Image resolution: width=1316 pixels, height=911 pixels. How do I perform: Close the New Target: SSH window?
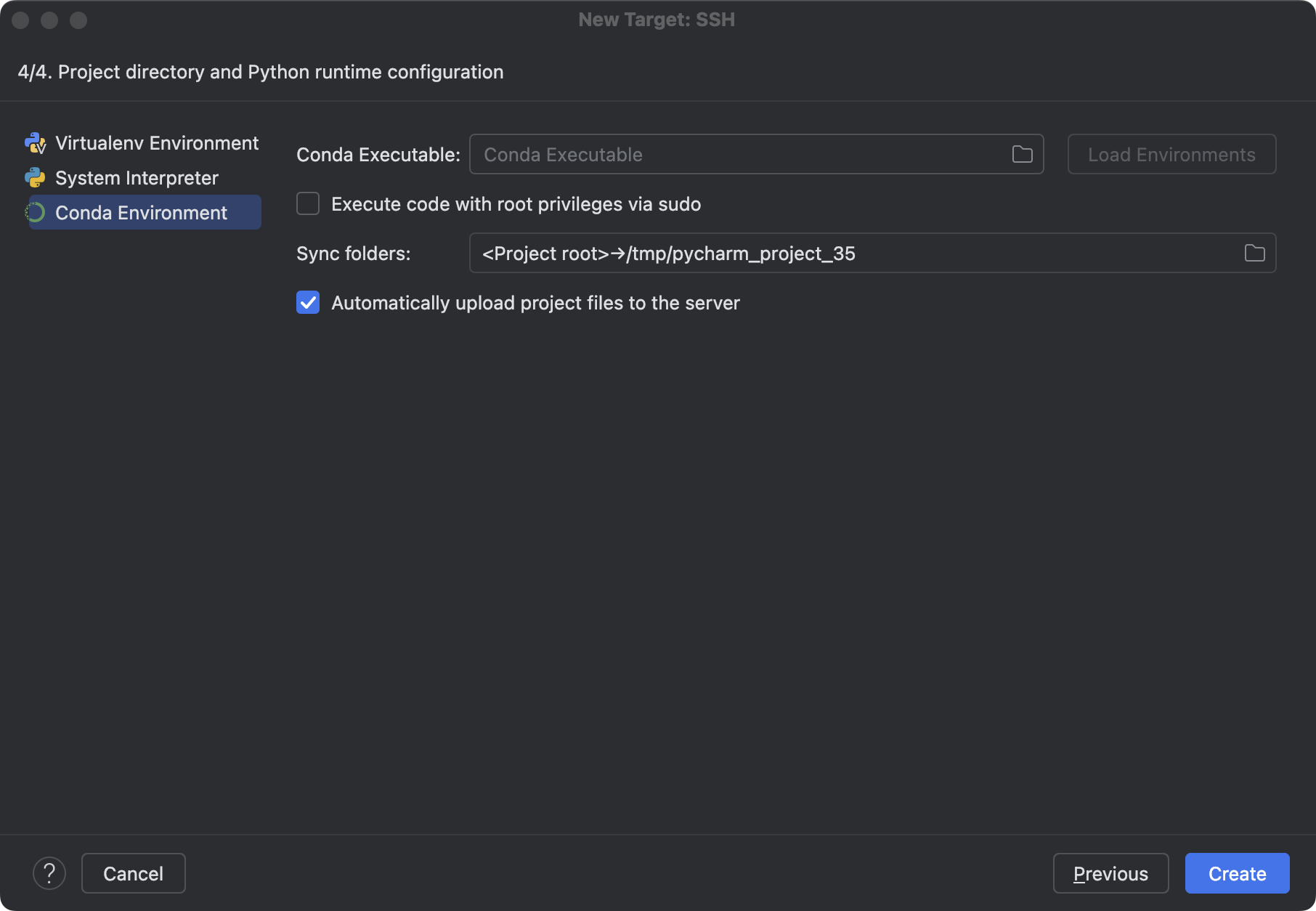point(20,20)
